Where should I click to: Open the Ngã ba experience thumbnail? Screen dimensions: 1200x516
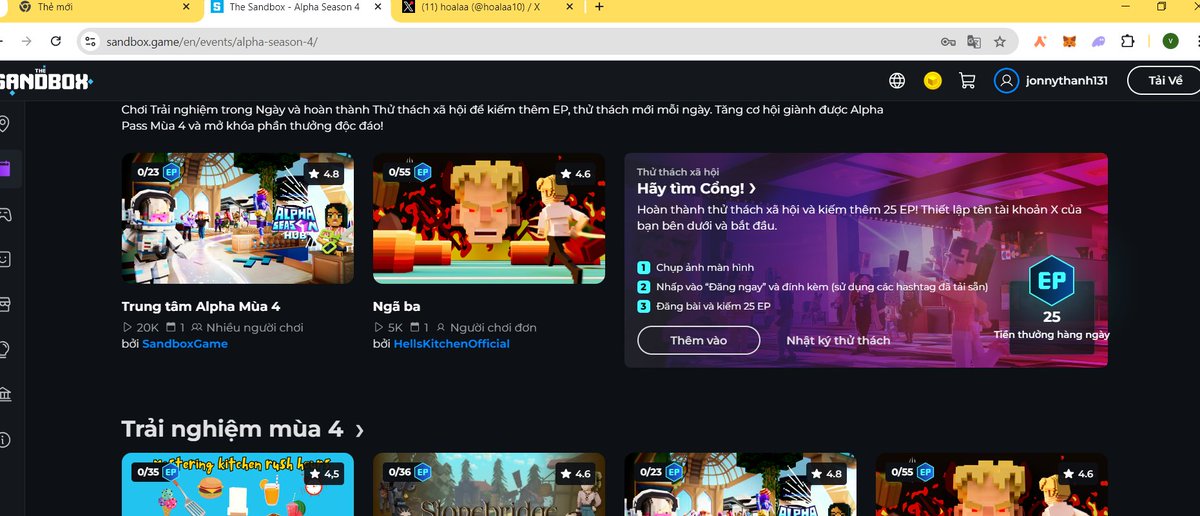488,218
